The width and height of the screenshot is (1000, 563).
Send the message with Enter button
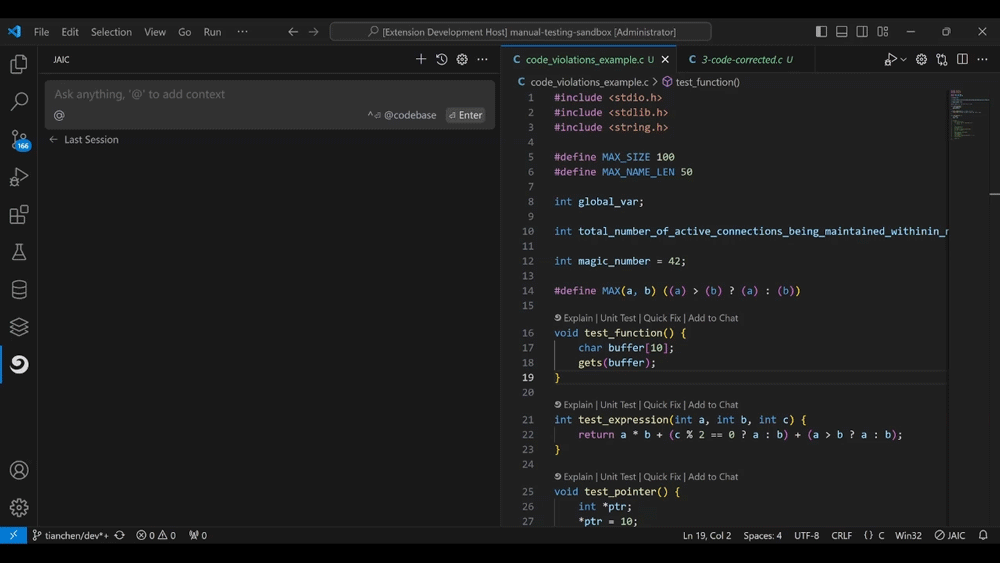(466, 115)
